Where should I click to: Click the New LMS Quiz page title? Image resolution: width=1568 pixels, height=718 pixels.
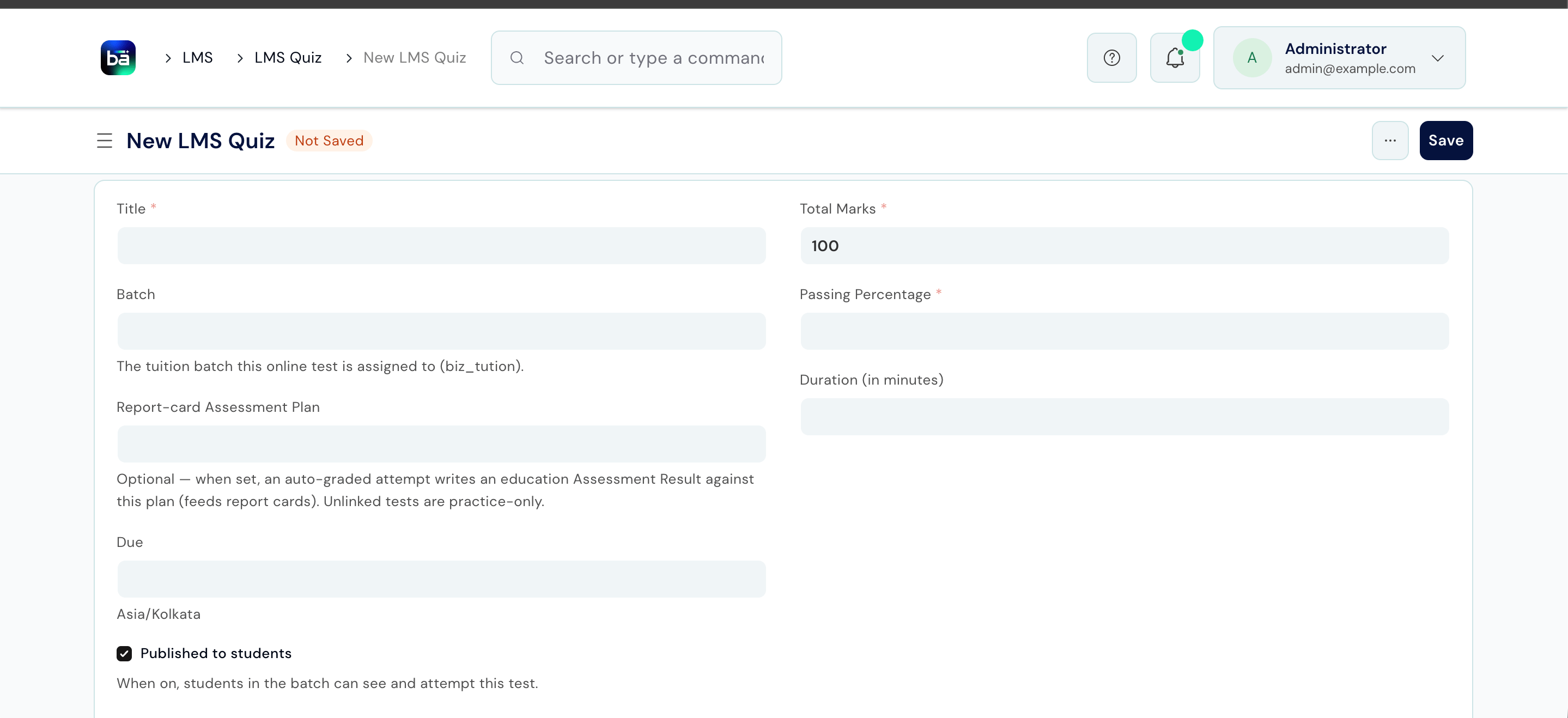200,141
